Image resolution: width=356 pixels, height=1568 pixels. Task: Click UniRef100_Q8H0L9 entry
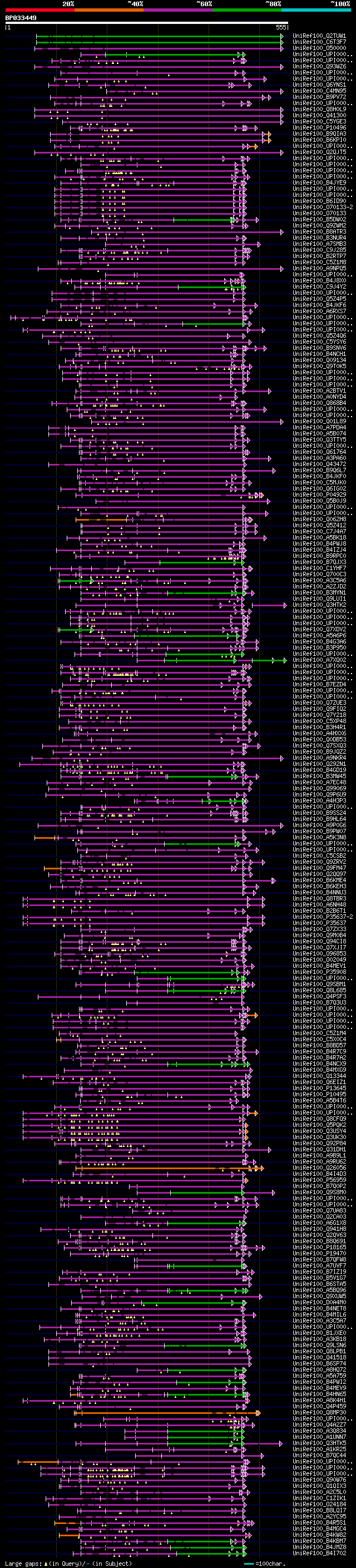tap(319, 109)
